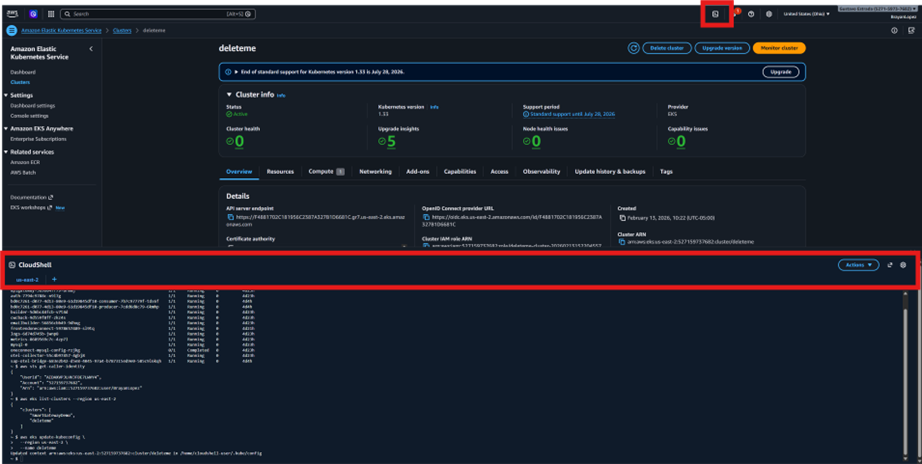Click the Delete cluster button
Screen dimensions: 922x464
pyautogui.click(x=666, y=48)
